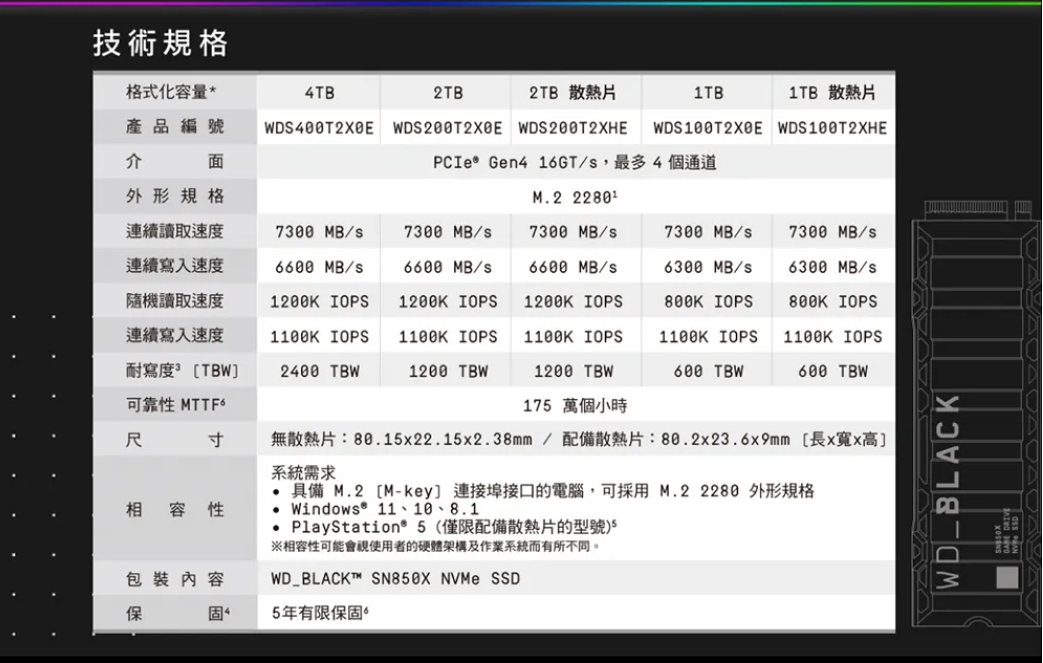Click 6300 MB/s under WDS100T2XHE
This screenshot has width=1043, height=663.
tap(832, 267)
